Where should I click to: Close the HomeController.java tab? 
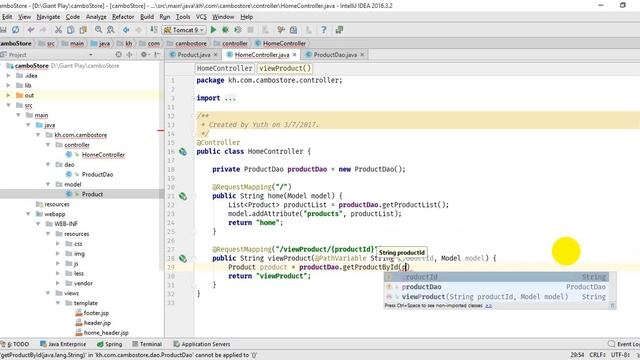coord(294,55)
